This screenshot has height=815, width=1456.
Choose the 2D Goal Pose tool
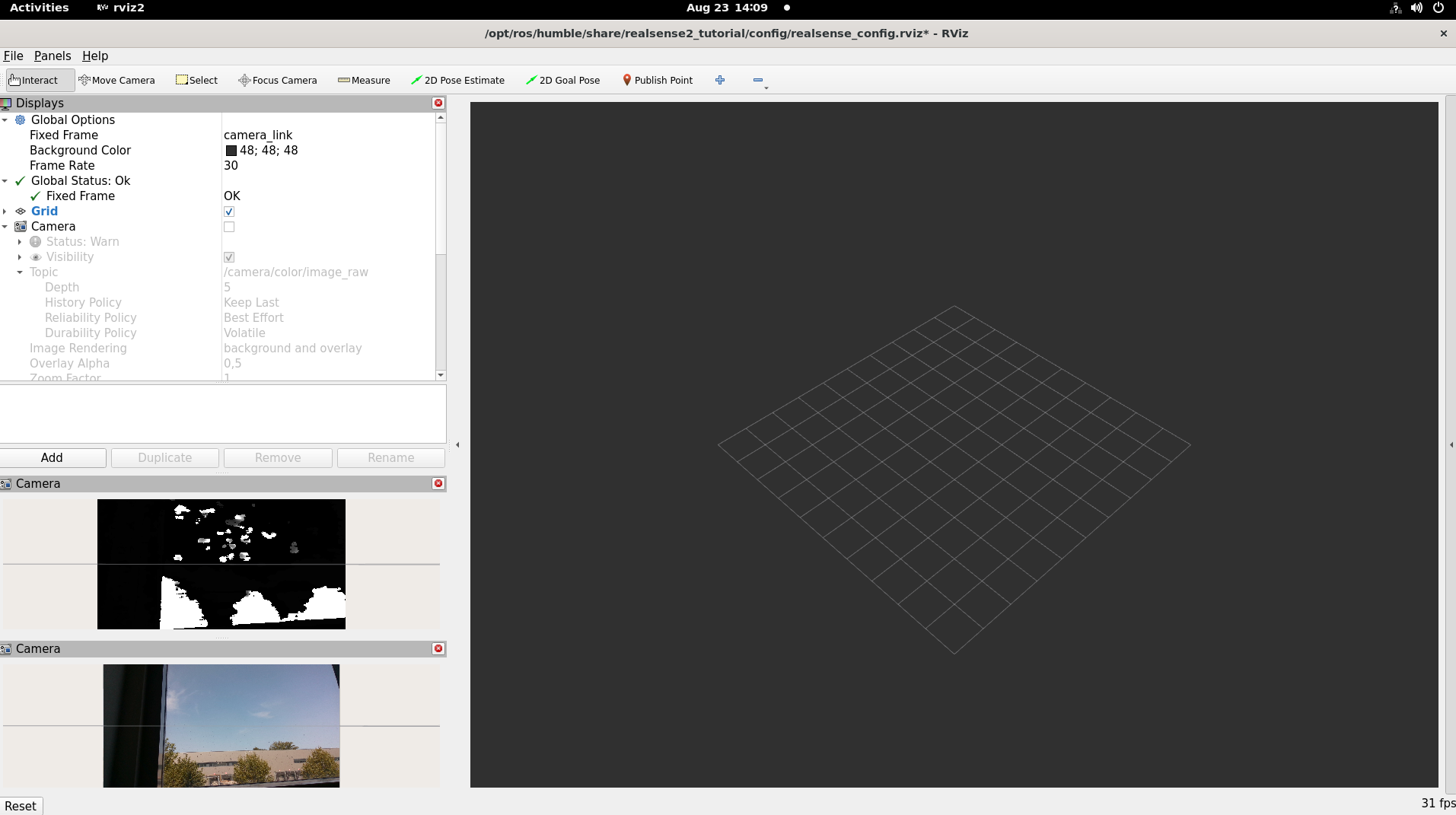coord(562,80)
